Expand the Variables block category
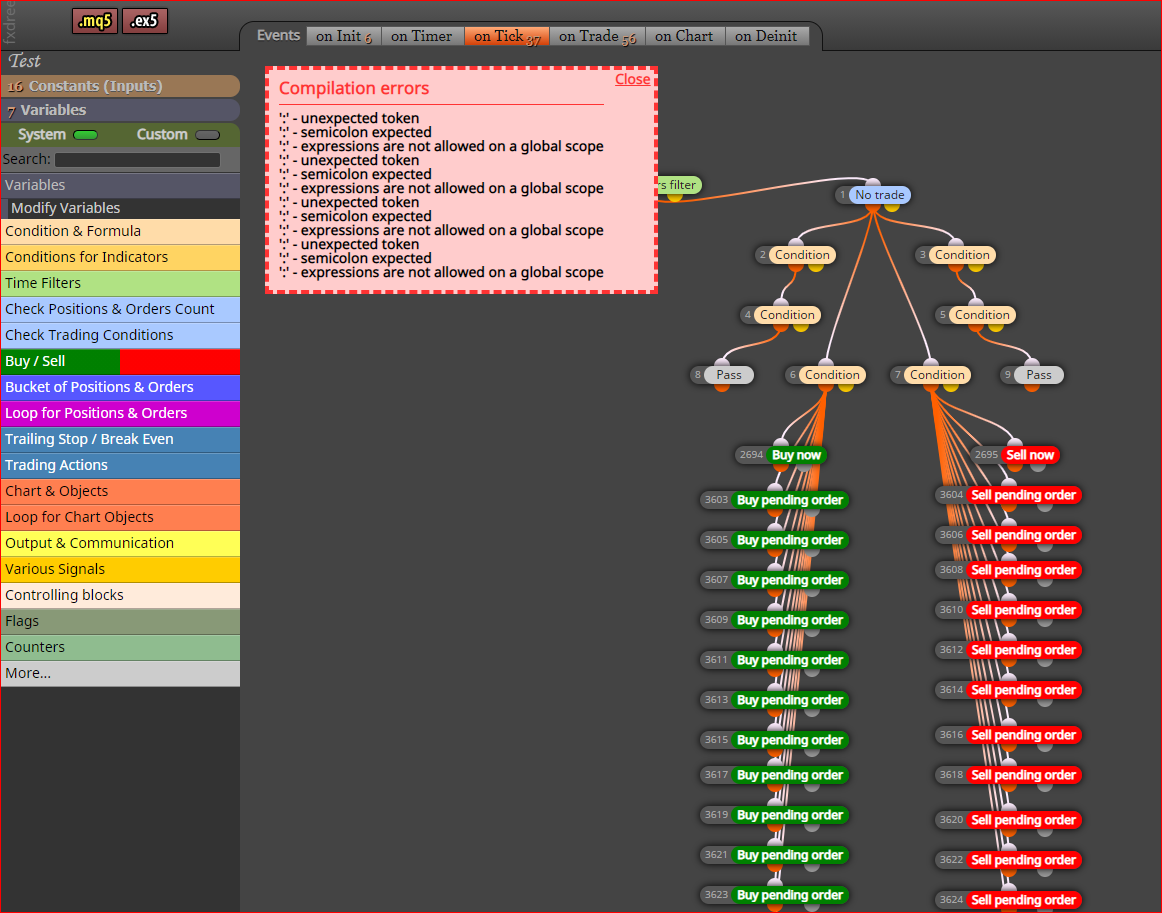 tap(120, 185)
